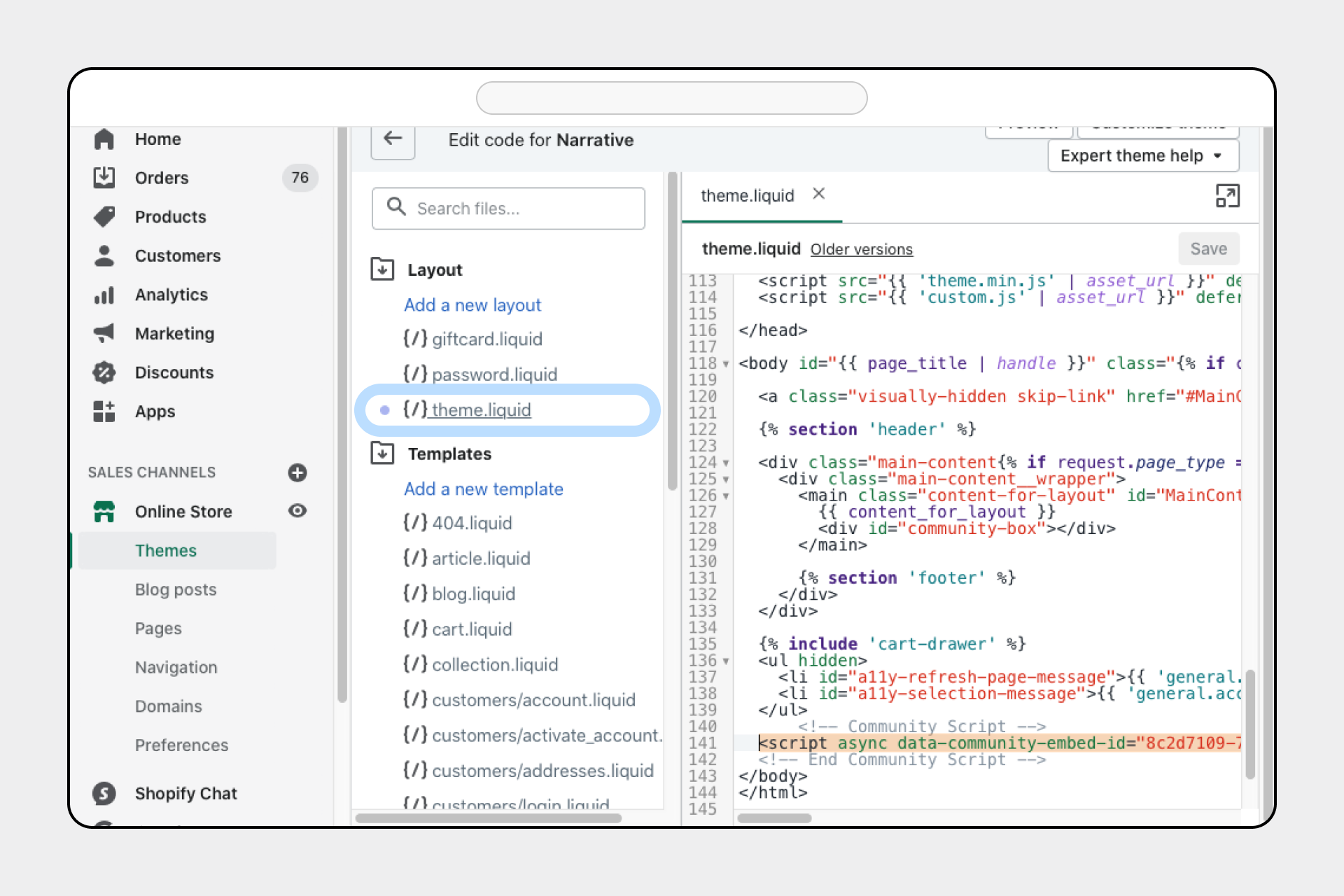Open Customers menu item

point(178,255)
